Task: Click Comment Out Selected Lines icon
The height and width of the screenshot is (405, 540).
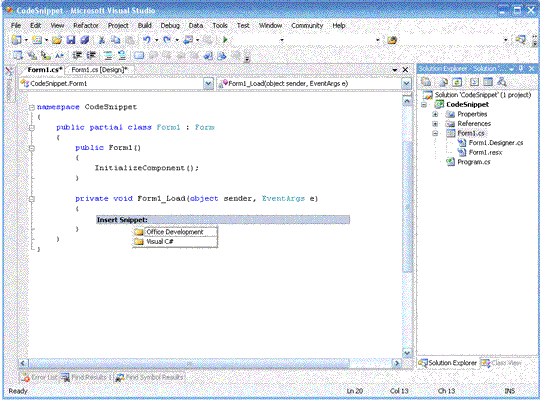Action: (108, 55)
